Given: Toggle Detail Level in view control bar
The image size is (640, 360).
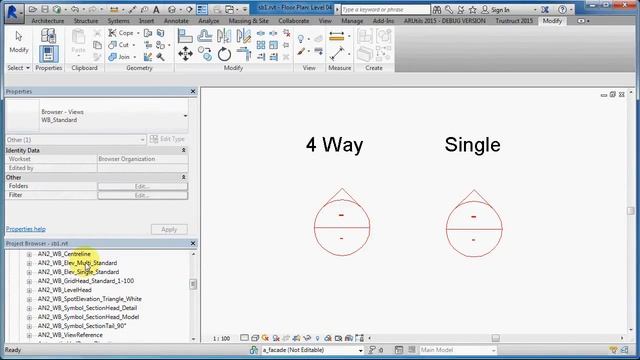Looking at the screenshot, I should click(244, 338).
